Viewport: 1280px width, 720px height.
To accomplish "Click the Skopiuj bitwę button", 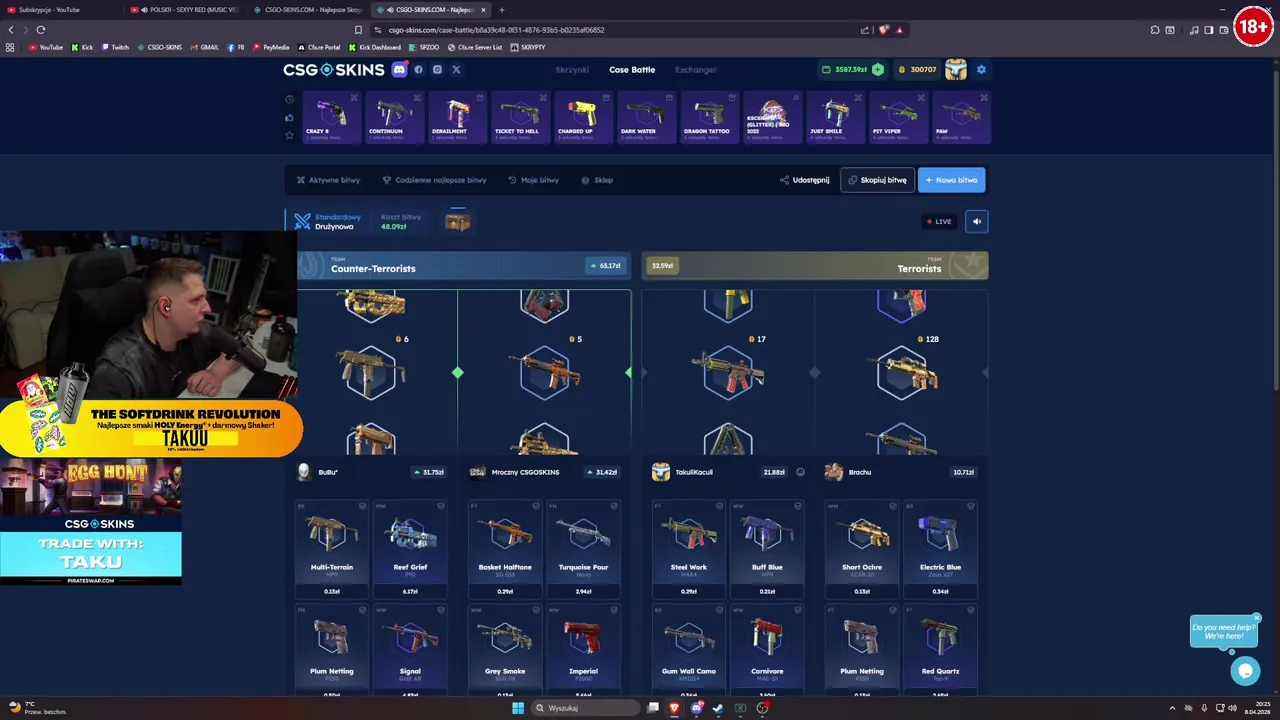I will click(x=877, y=180).
